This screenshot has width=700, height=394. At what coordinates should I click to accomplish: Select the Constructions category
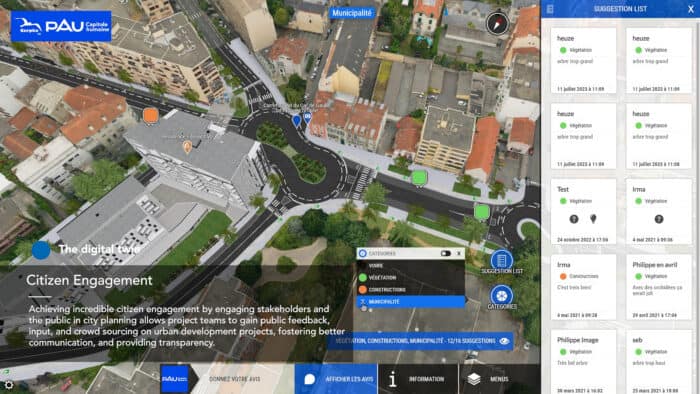[410, 290]
